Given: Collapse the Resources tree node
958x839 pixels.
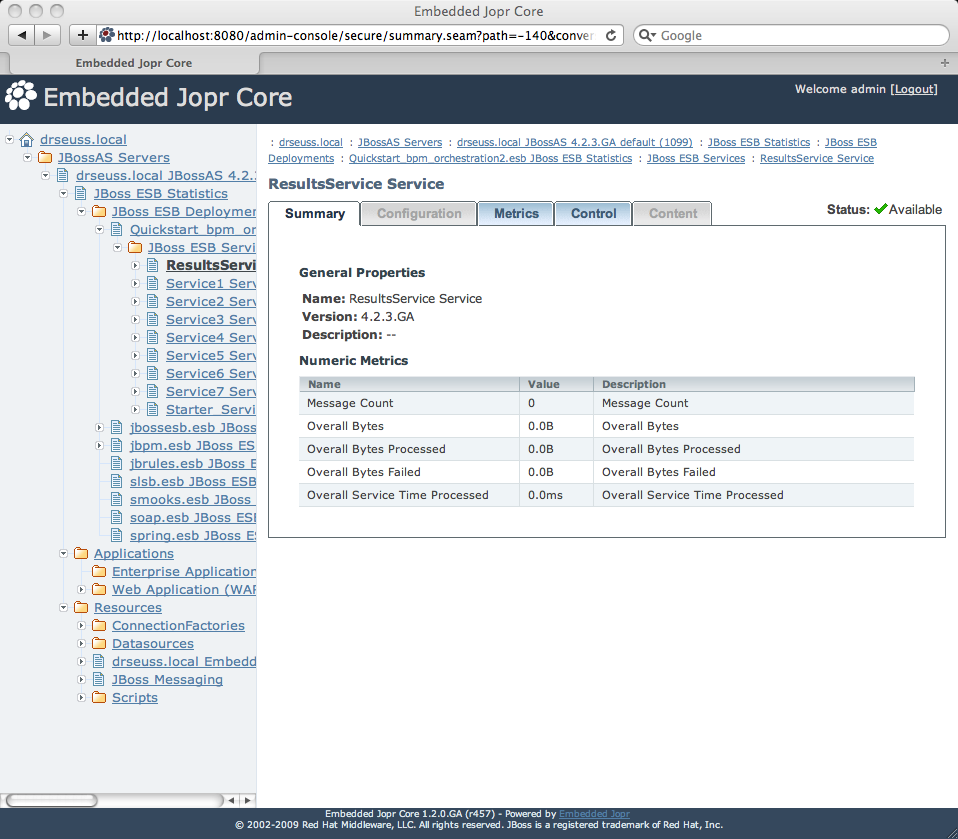Looking at the screenshot, I should pos(64,607).
